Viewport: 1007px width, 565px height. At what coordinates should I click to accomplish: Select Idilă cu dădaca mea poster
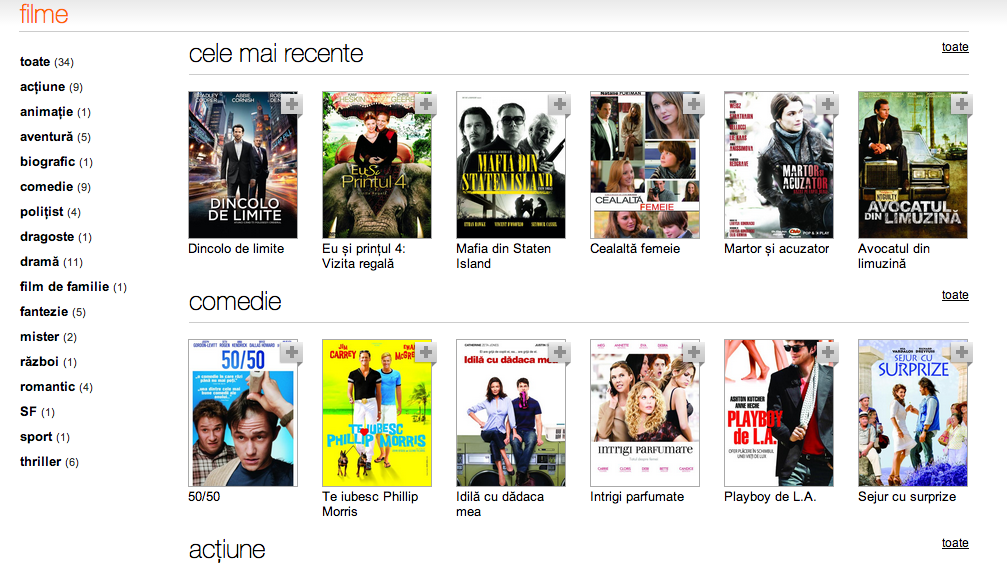pos(511,413)
